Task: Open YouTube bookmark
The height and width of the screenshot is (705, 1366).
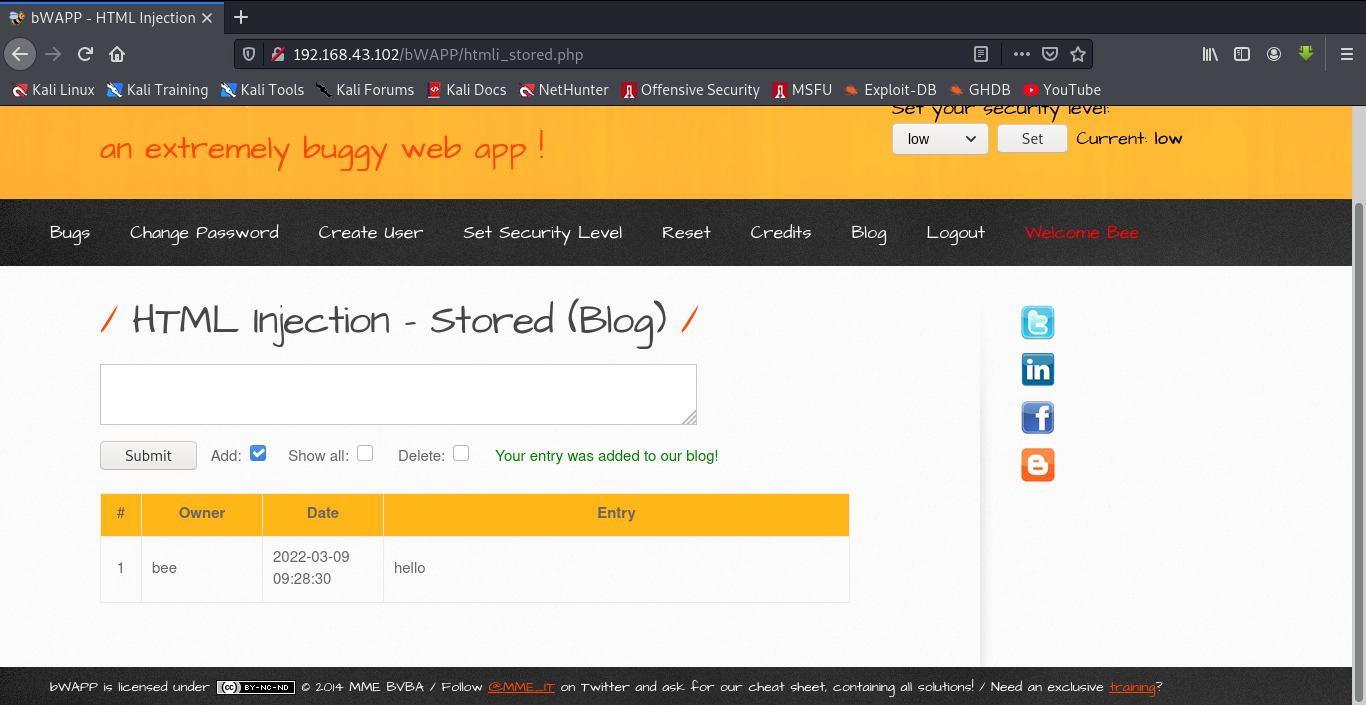Action: click(x=1062, y=90)
